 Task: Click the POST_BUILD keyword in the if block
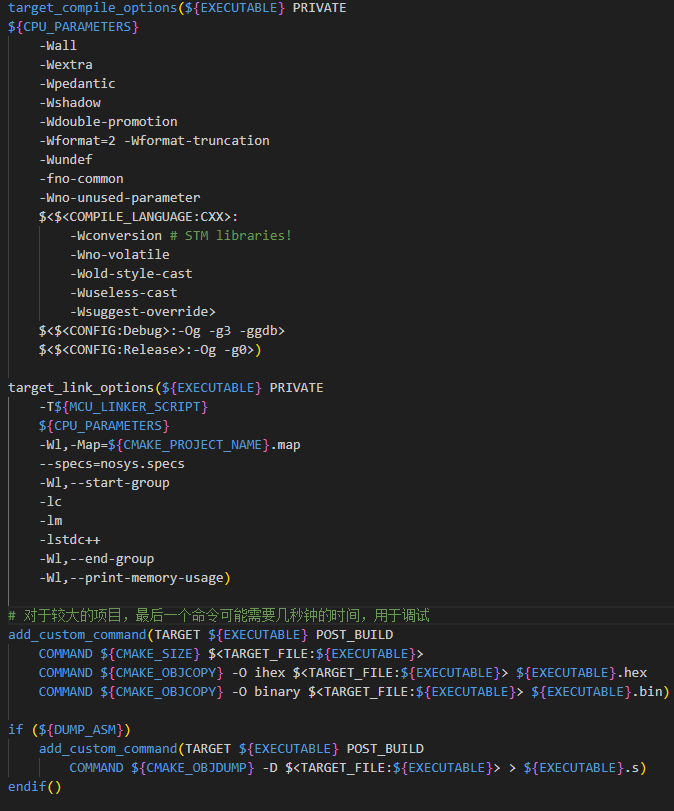tap(385, 749)
